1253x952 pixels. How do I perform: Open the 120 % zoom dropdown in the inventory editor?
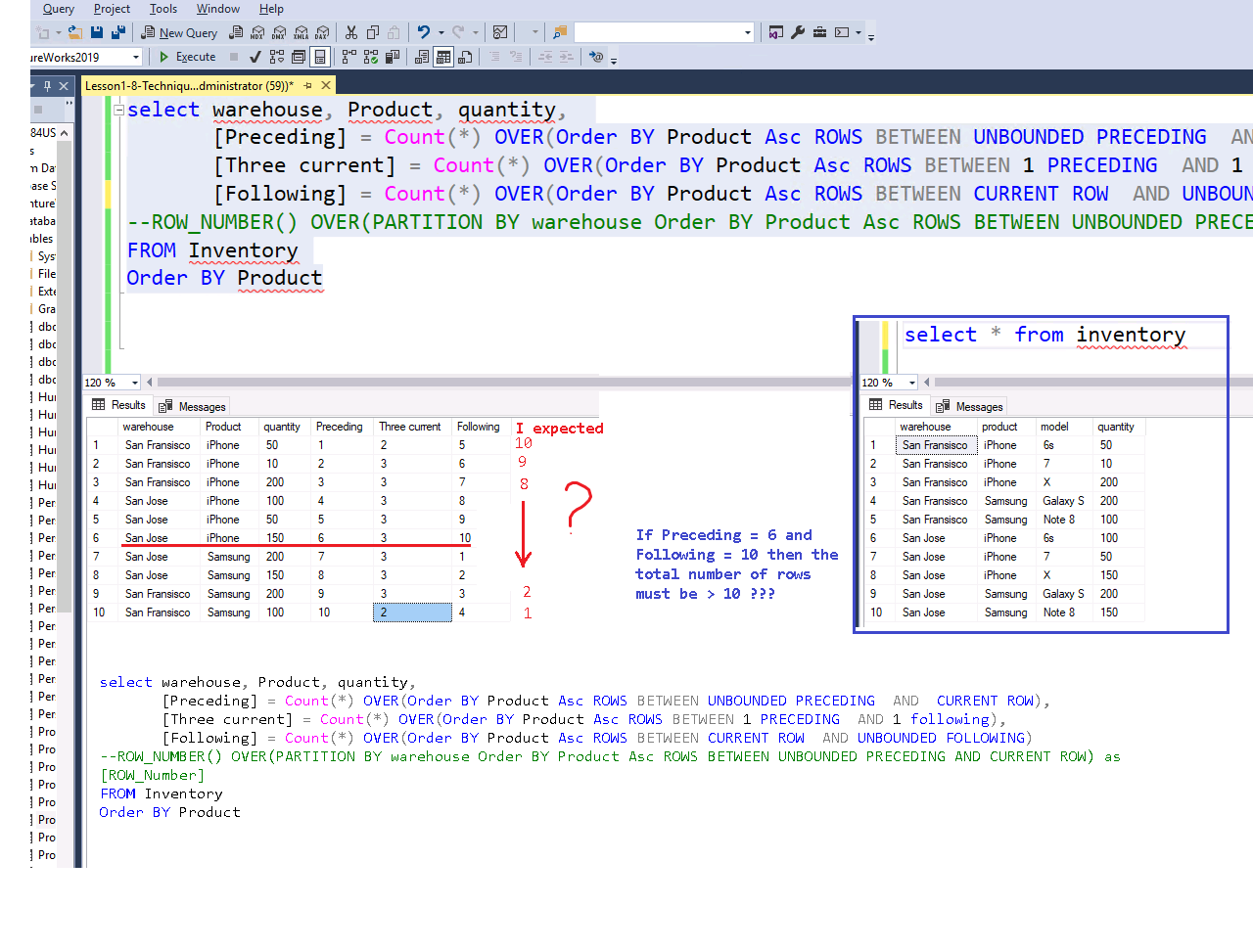[912, 383]
